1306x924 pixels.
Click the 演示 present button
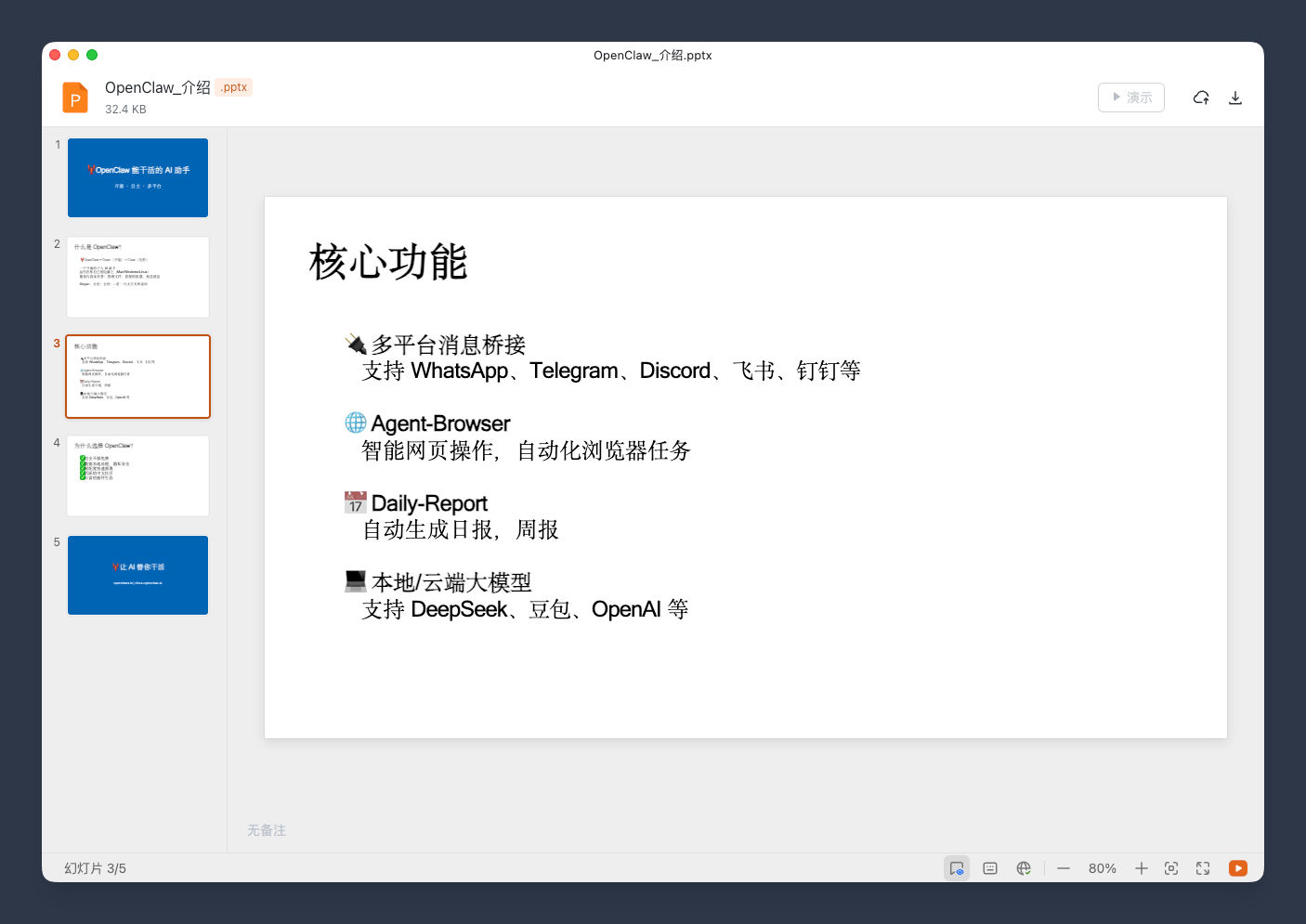[1130, 98]
